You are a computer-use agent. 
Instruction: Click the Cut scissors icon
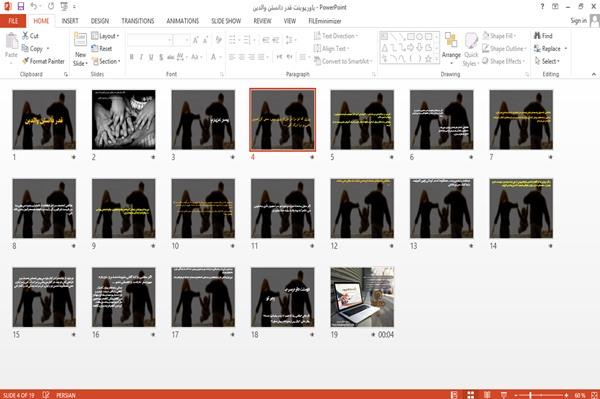point(25,36)
